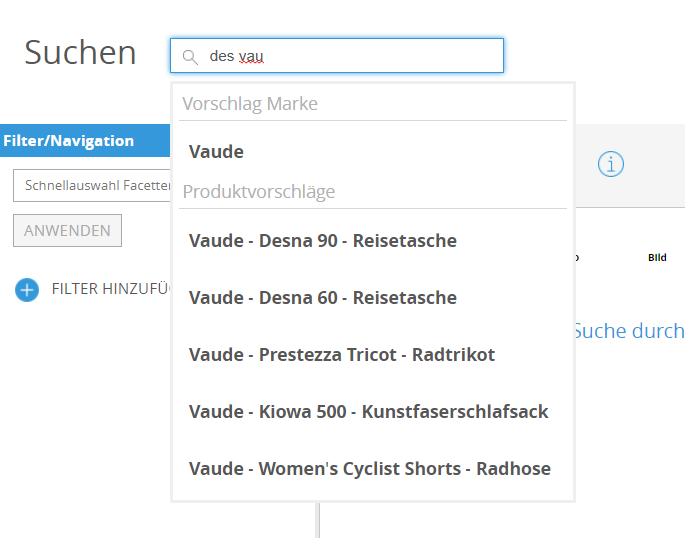Click the magnifier icon in search field

pos(190,57)
